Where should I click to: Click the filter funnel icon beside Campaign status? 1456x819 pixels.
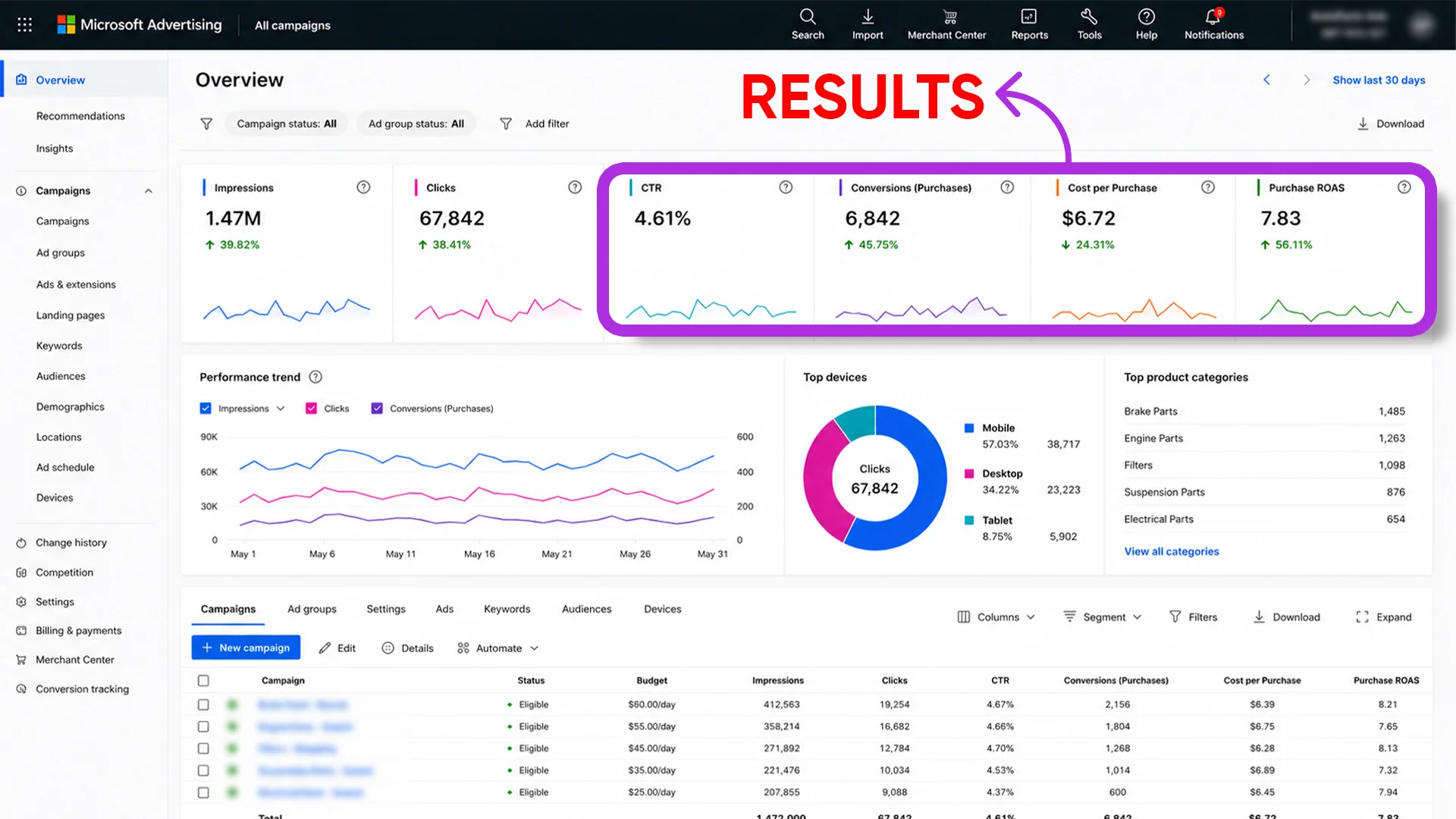(206, 124)
